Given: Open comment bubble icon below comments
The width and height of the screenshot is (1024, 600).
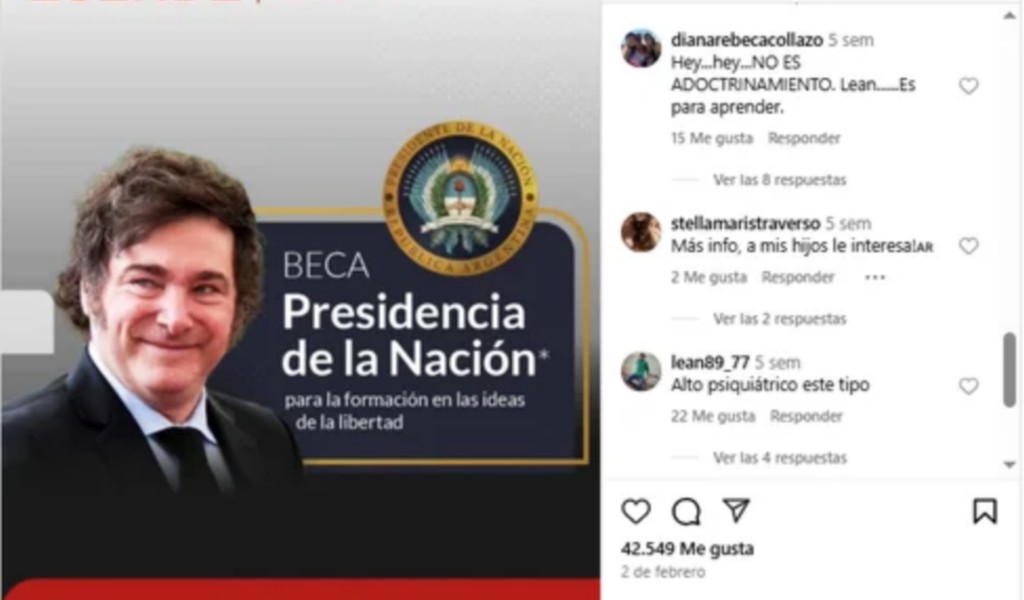Looking at the screenshot, I should tap(686, 512).
